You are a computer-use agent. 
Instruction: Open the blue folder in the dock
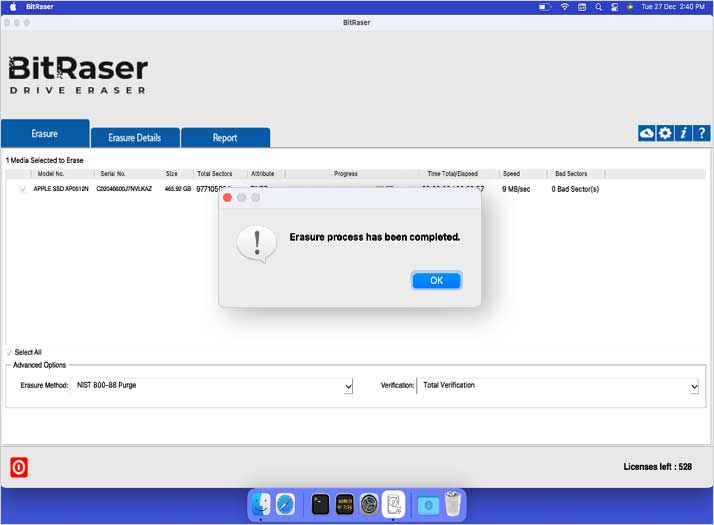428,505
